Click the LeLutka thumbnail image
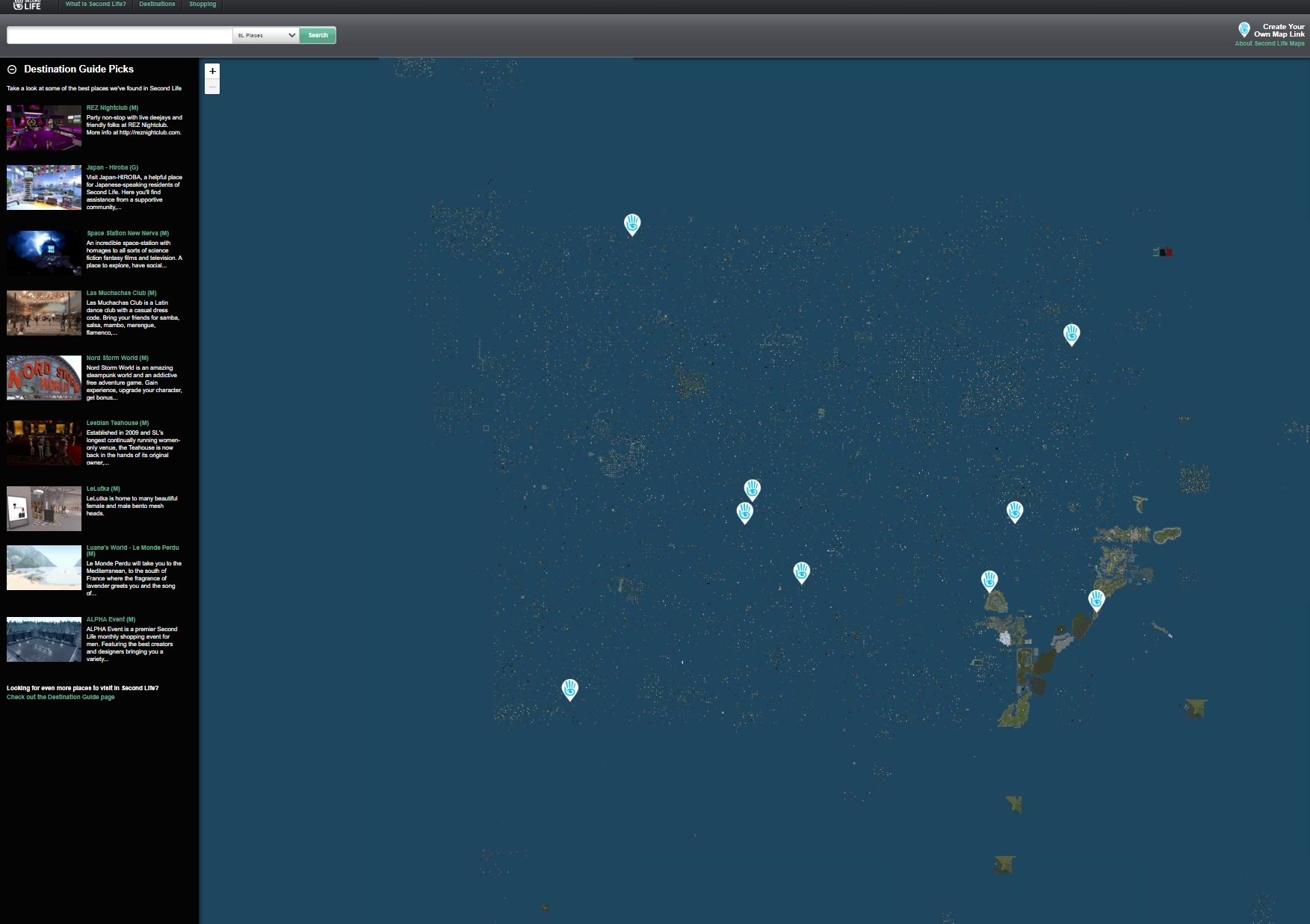The image size is (1310, 924). pyautogui.click(x=44, y=509)
